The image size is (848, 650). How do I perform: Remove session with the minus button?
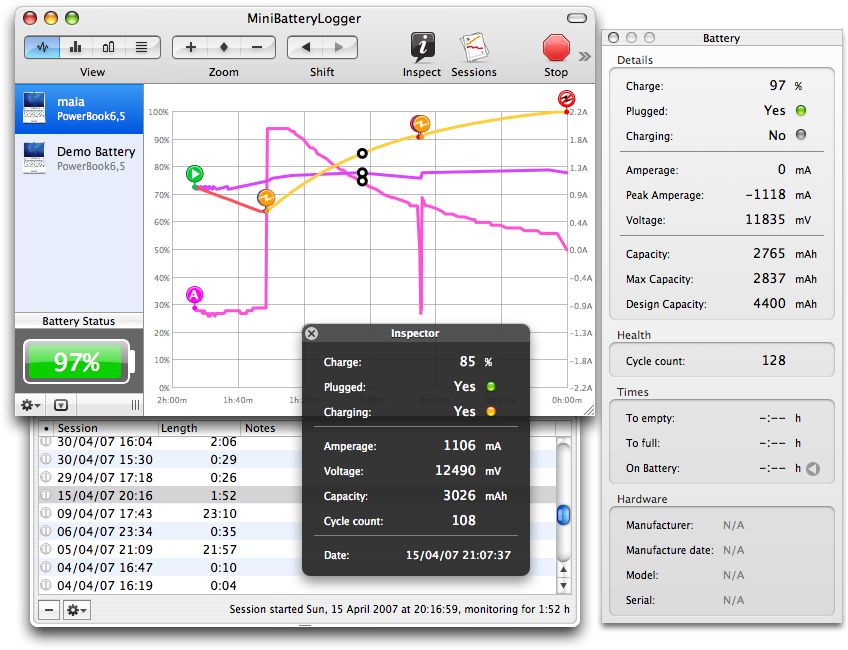[x=48, y=609]
